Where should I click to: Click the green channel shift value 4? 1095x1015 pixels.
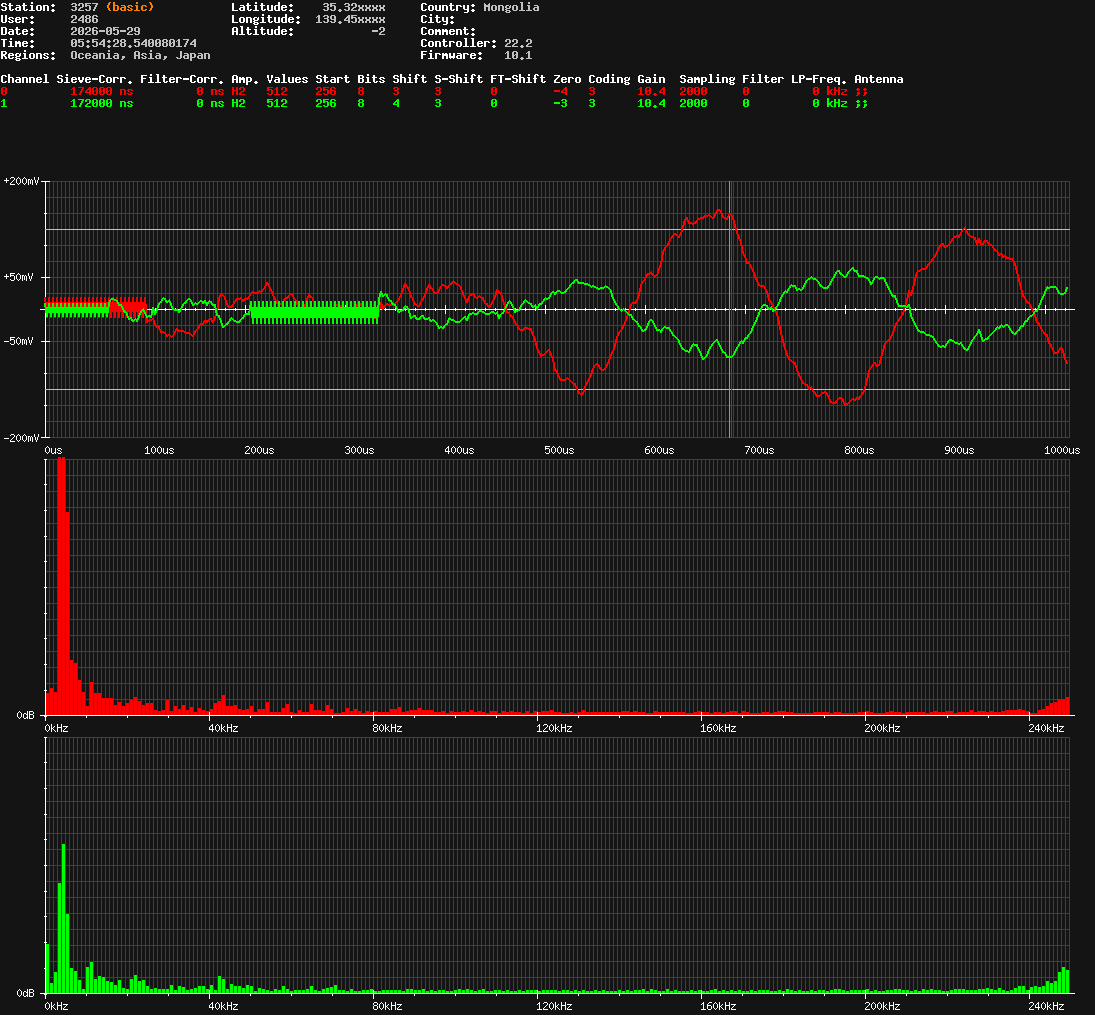[396, 103]
